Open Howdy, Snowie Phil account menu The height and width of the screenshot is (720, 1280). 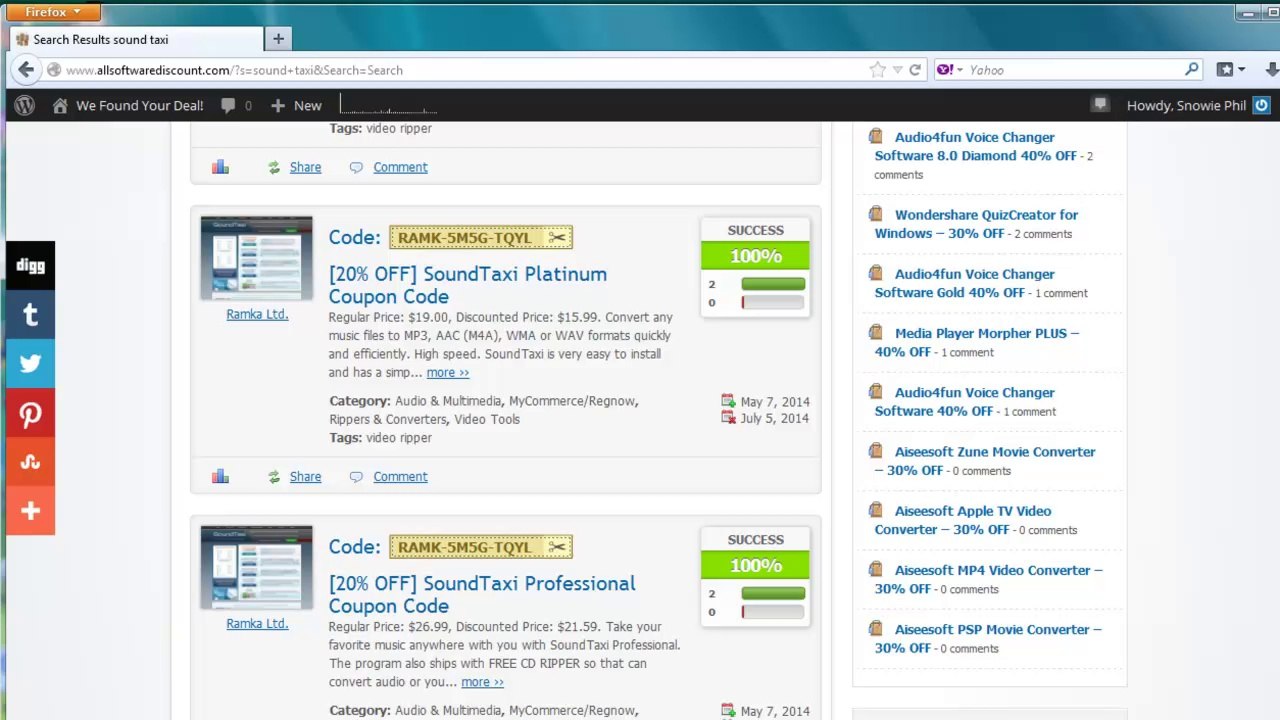pyautogui.click(x=1198, y=105)
